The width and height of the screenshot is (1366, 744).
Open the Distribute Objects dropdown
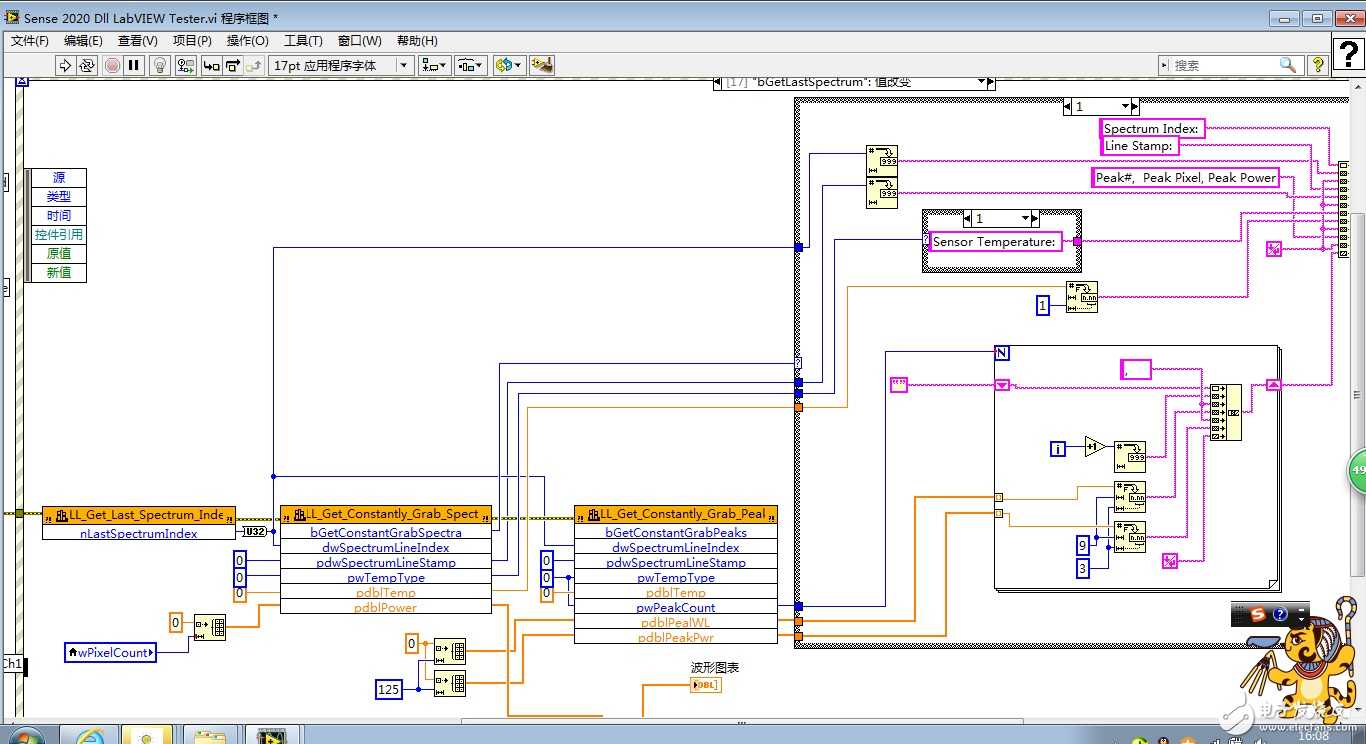click(x=470, y=65)
